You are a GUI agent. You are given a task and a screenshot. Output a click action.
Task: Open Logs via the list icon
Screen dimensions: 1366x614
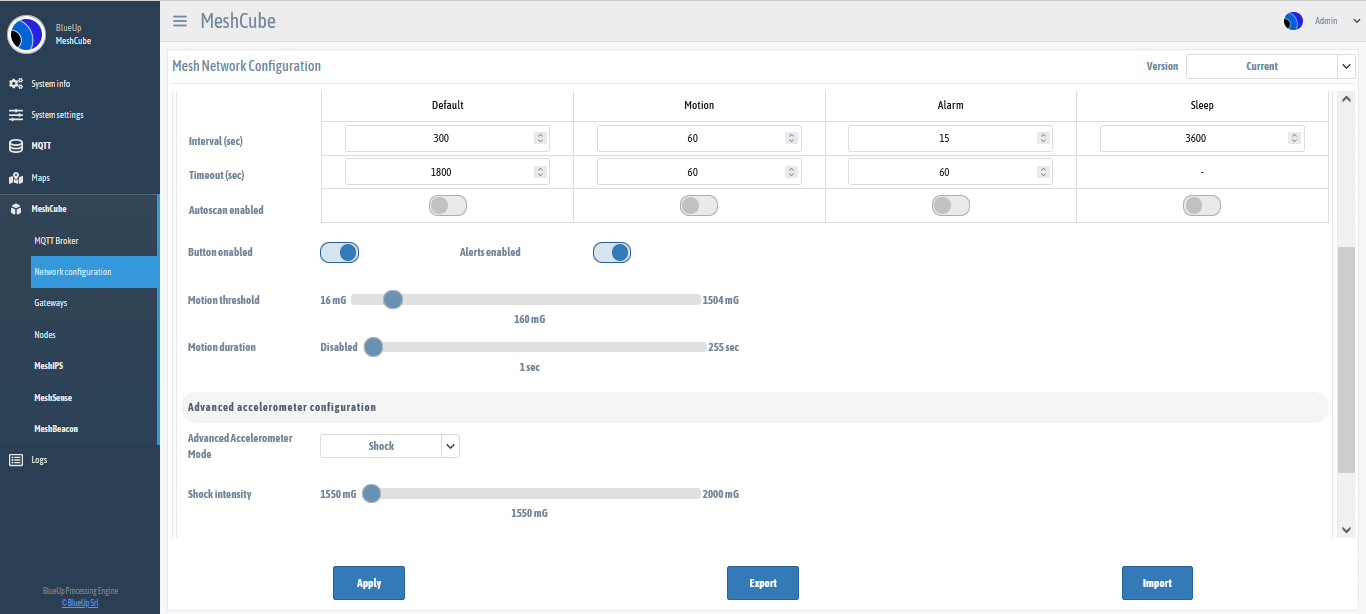point(16,460)
